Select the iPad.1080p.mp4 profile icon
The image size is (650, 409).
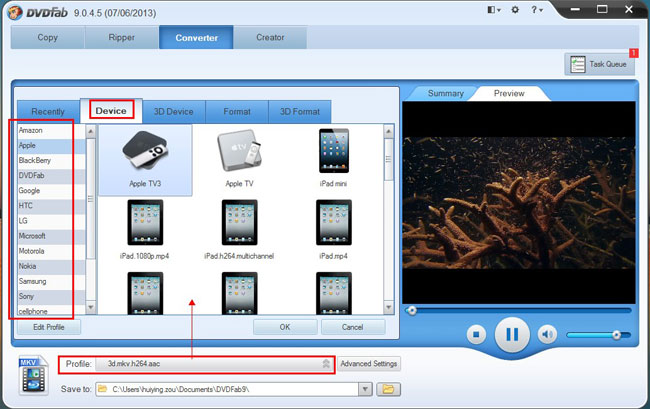pyautogui.click(x=145, y=223)
